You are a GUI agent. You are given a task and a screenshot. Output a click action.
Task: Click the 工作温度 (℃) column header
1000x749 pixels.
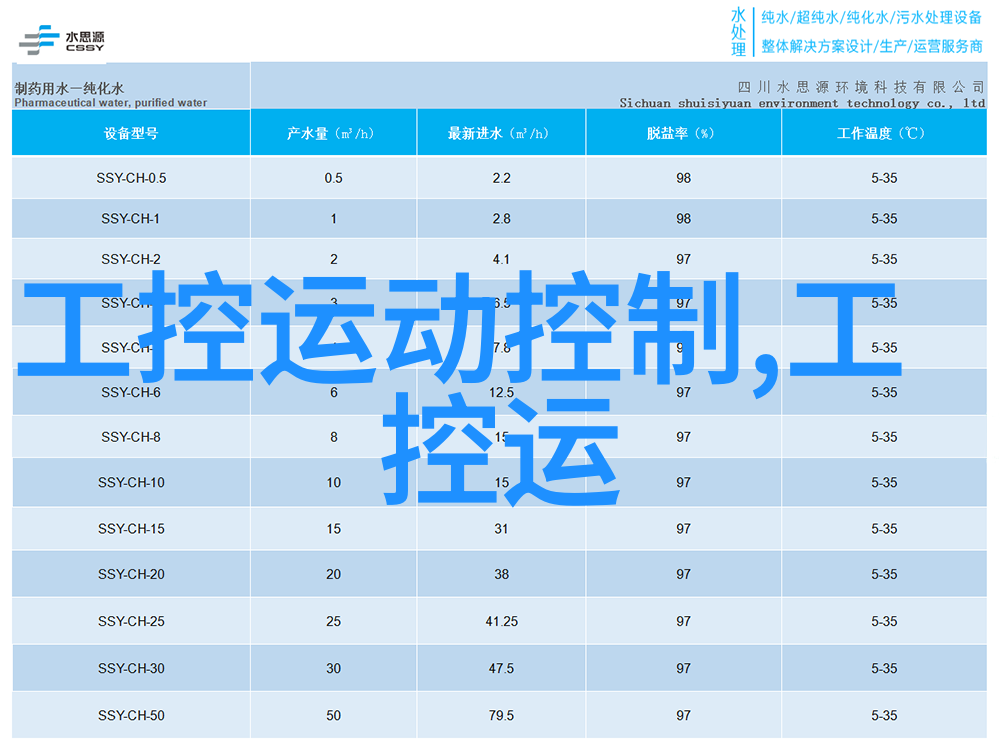tap(883, 133)
